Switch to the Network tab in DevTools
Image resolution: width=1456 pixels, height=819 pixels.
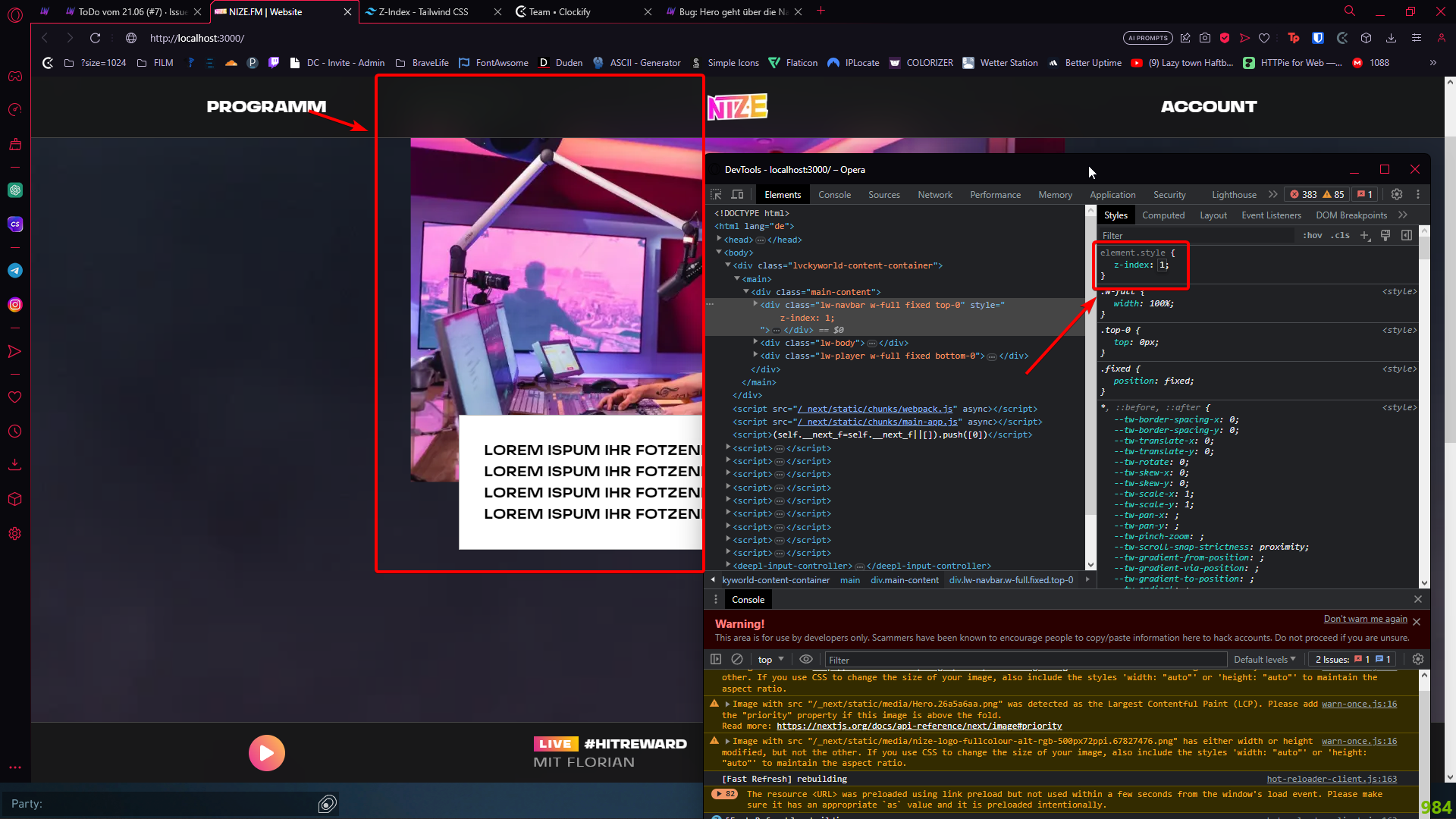(x=934, y=195)
